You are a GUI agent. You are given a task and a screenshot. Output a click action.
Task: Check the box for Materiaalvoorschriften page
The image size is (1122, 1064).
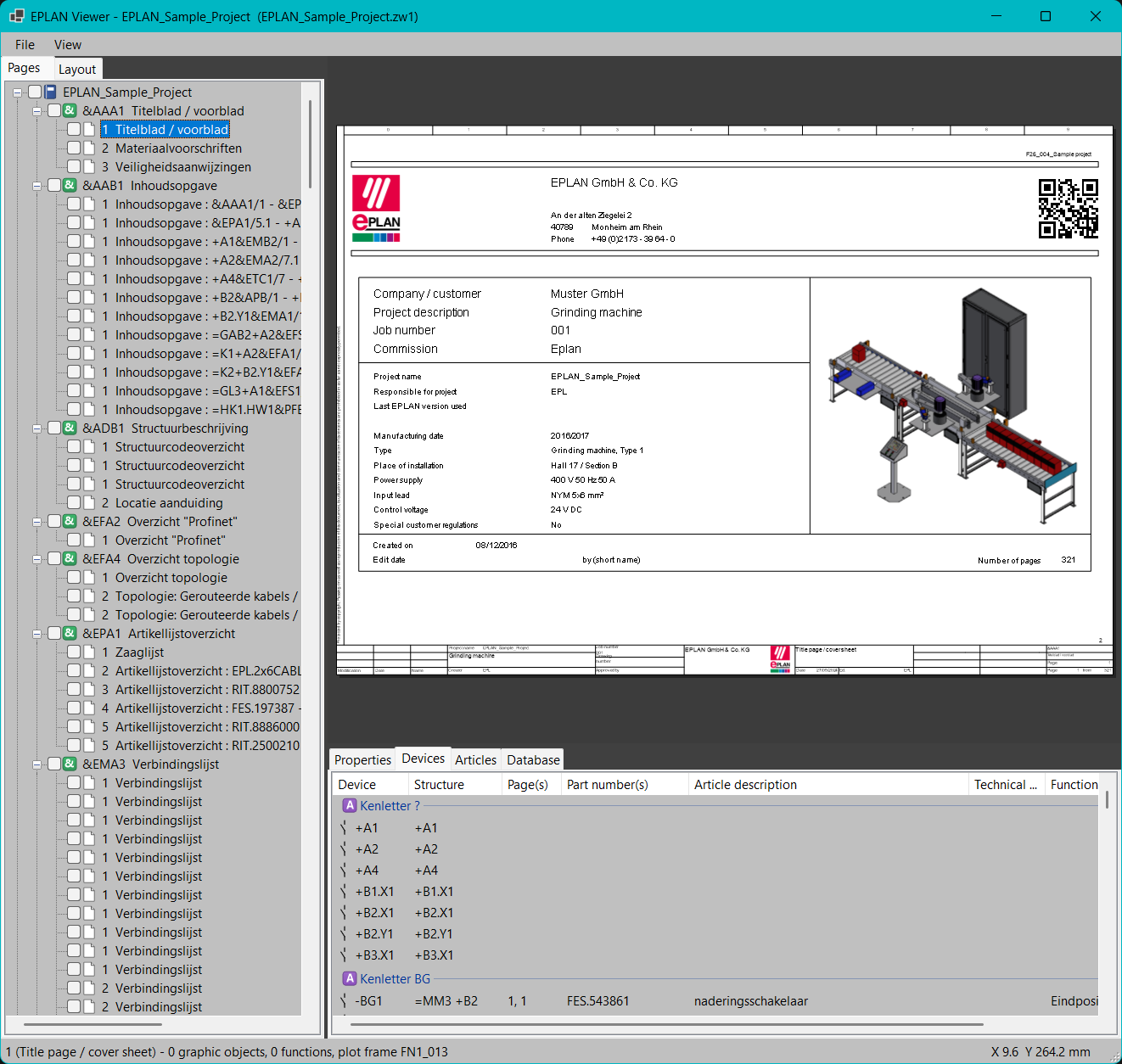click(74, 148)
